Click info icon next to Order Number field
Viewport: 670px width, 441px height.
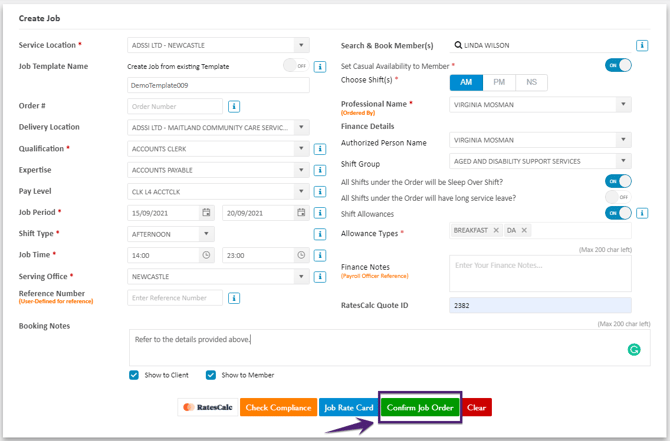(234, 106)
